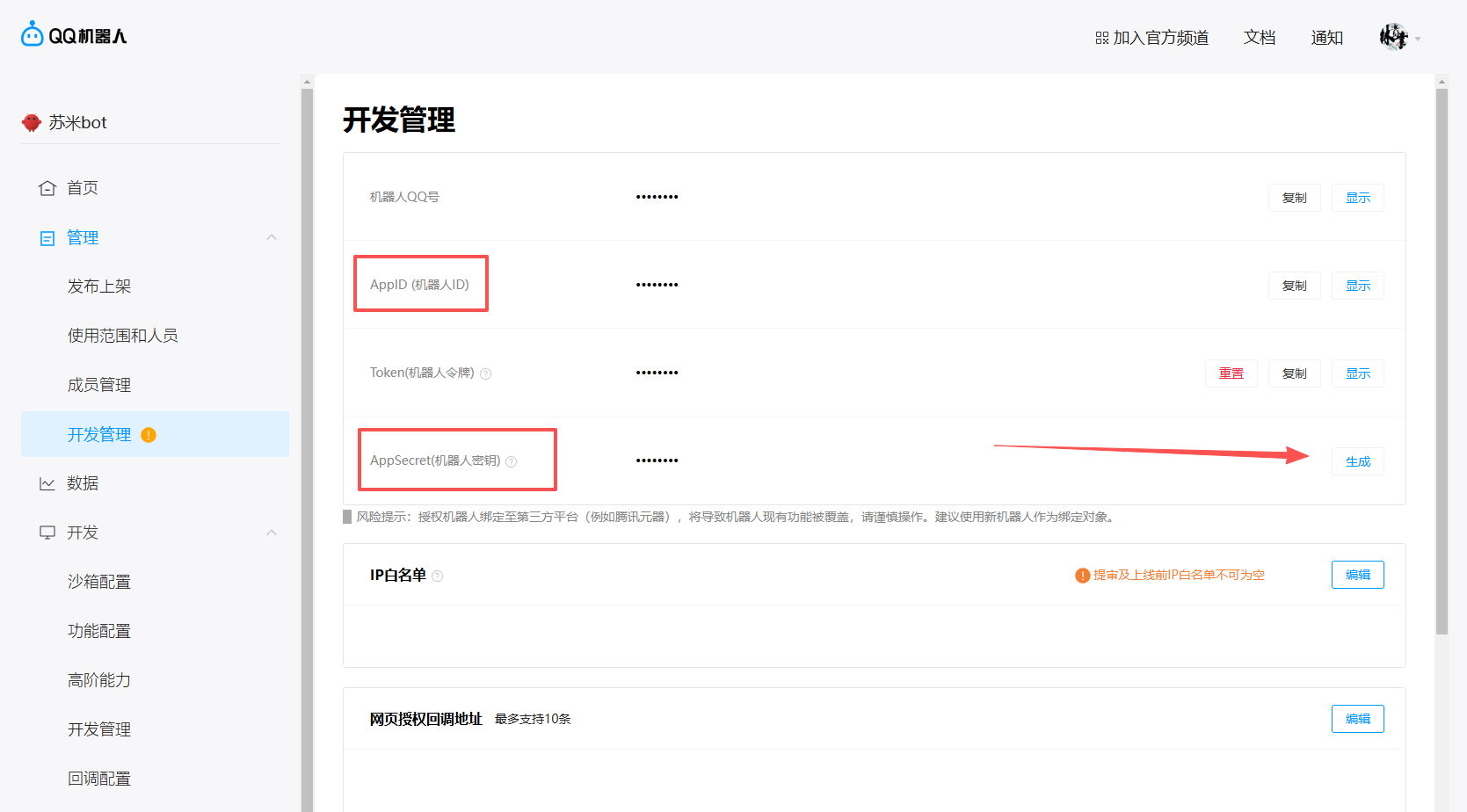This screenshot has width=1467, height=812.
Task: Click the QQ机器人 logo icon
Action: (x=33, y=34)
